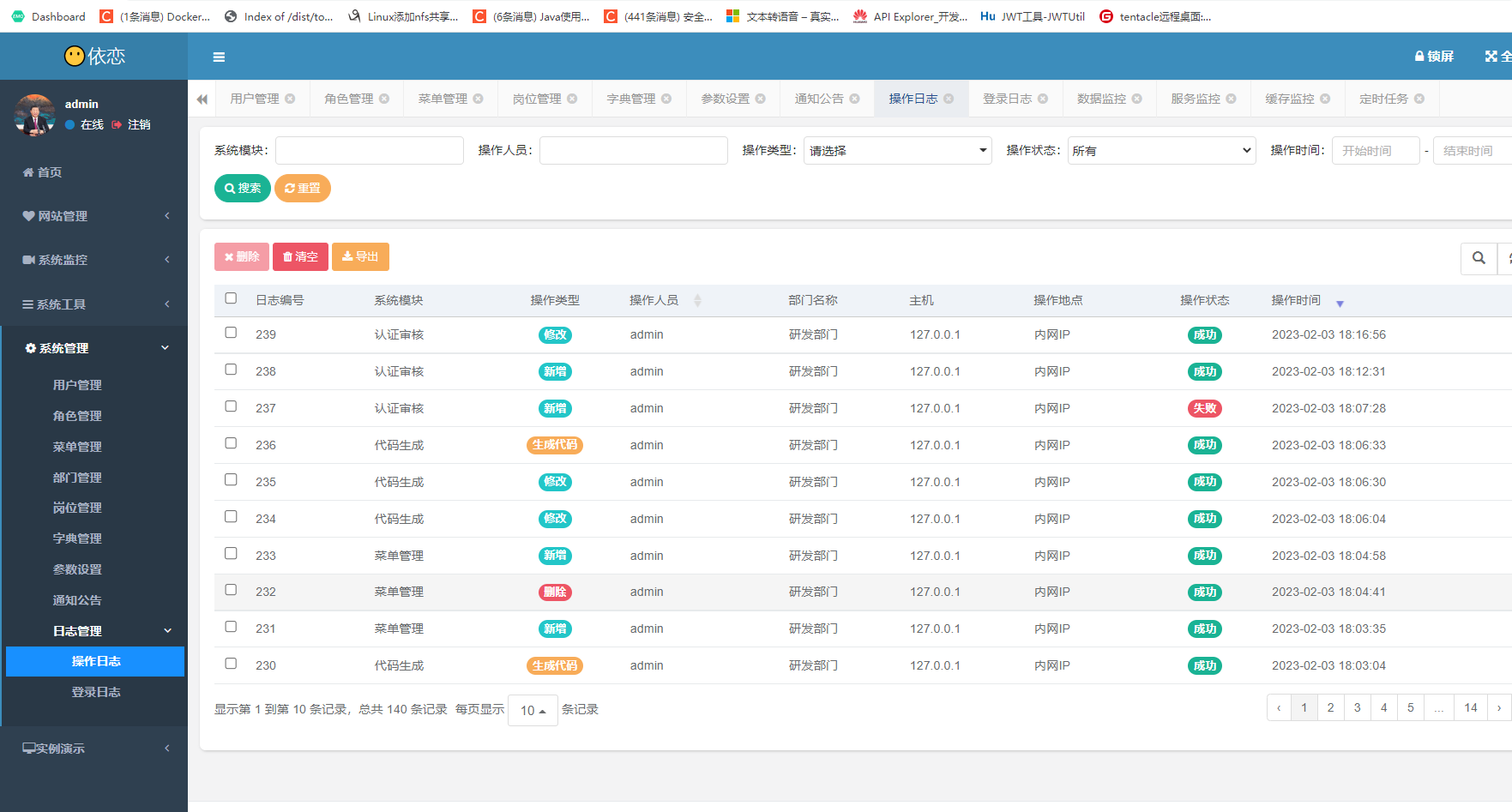The width and height of the screenshot is (1512, 812).
Task: Click the orange 重置 button
Action: [x=303, y=189]
